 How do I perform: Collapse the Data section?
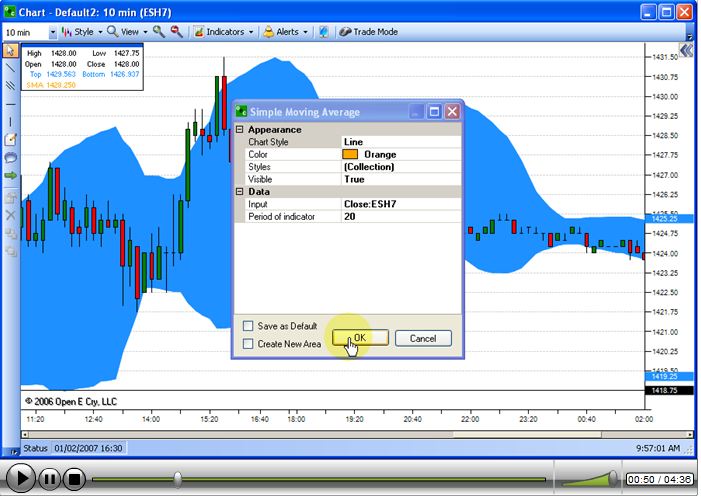click(x=240, y=191)
